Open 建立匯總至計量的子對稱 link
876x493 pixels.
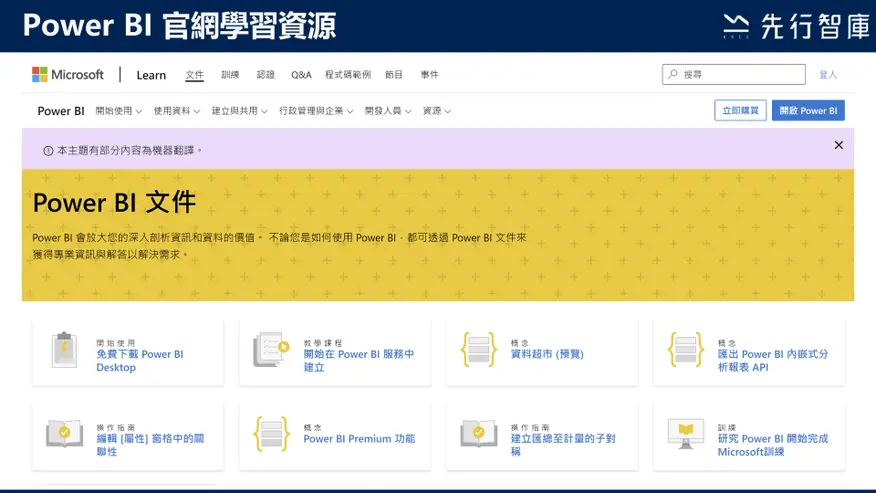coord(563,445)
